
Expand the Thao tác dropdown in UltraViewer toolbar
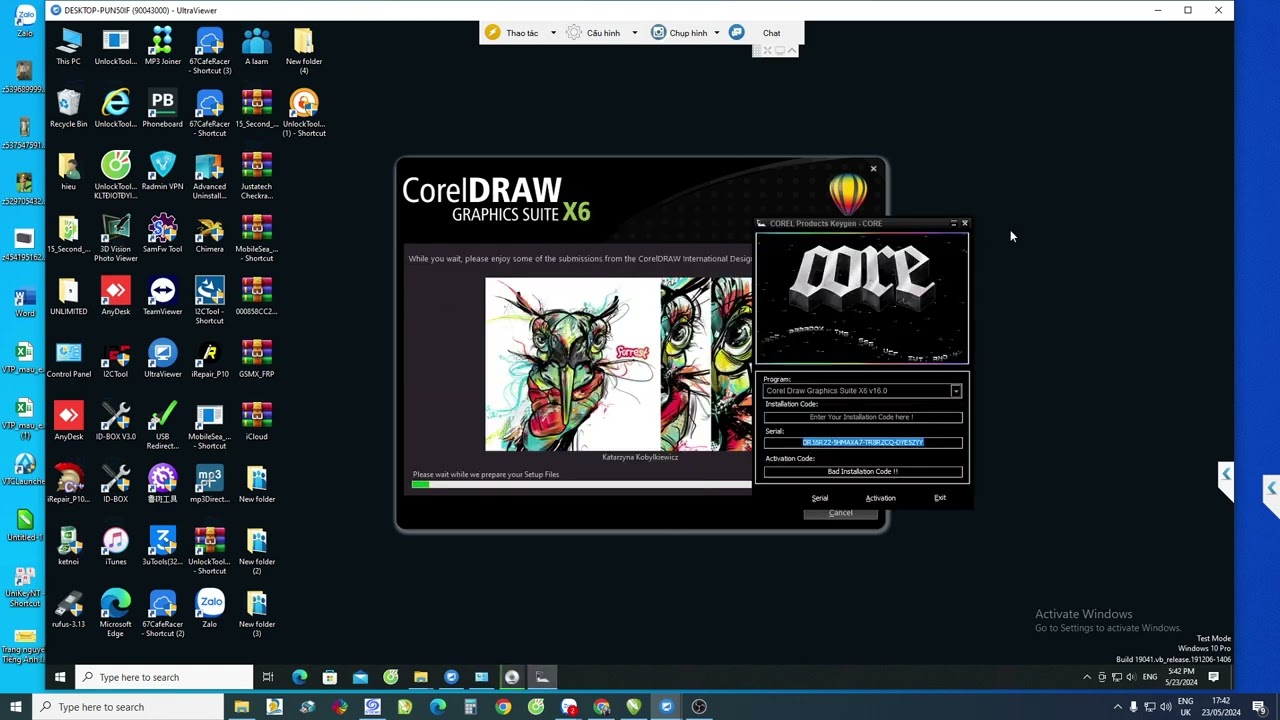(x=553, y=33)
